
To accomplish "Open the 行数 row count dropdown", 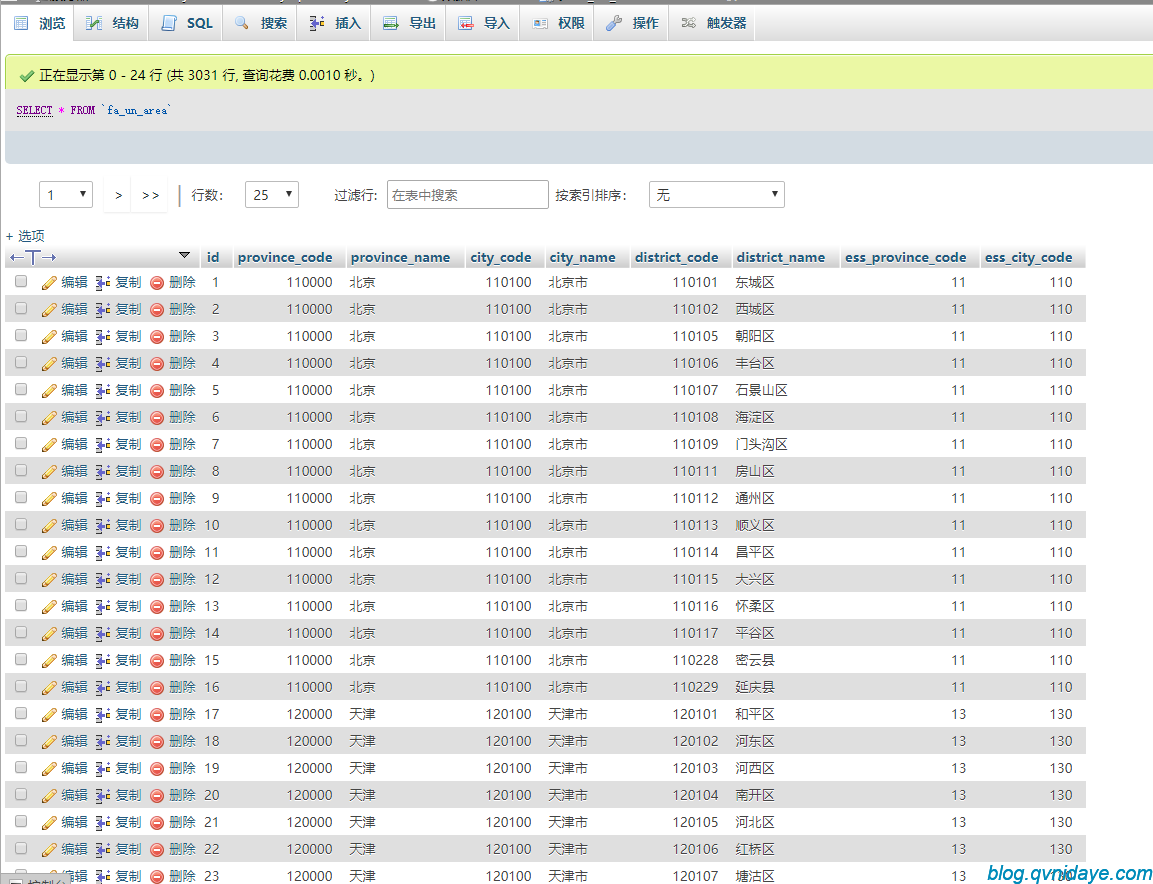I will click(x=271, y=195).
